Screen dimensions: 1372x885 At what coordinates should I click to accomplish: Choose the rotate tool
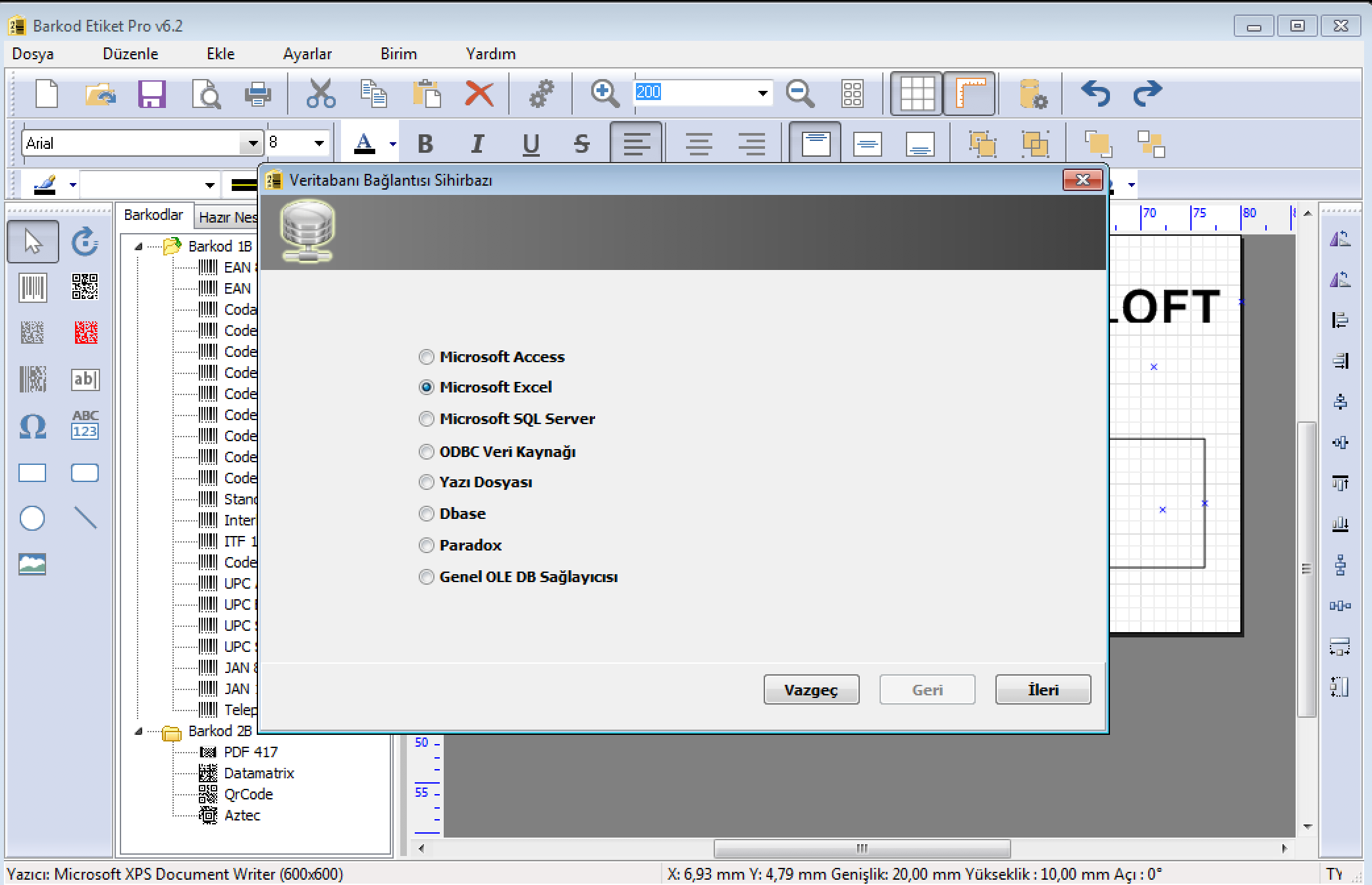[85, 242]
